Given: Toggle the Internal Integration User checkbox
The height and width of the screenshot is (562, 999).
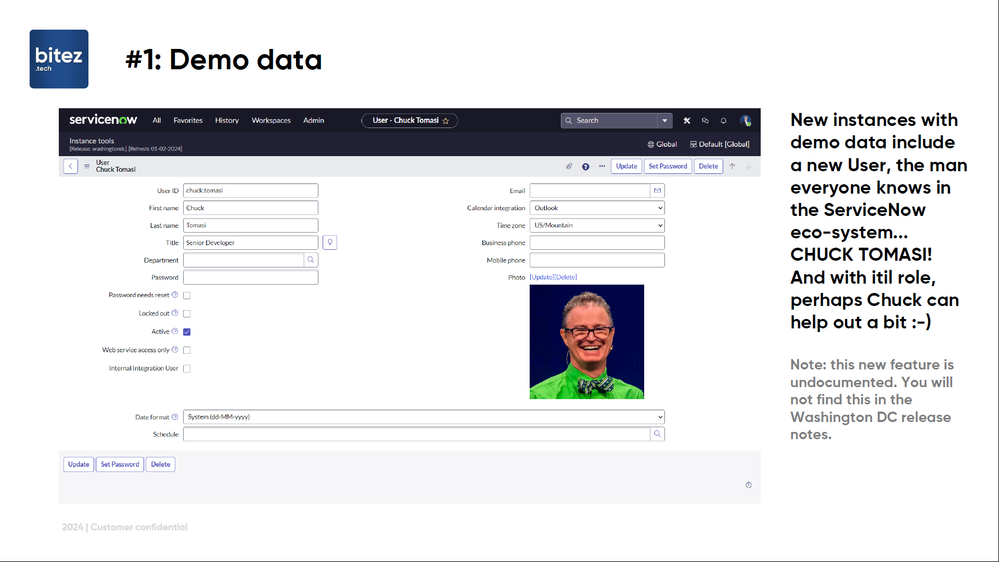Looking at the screenshot, I should (187, 368).
